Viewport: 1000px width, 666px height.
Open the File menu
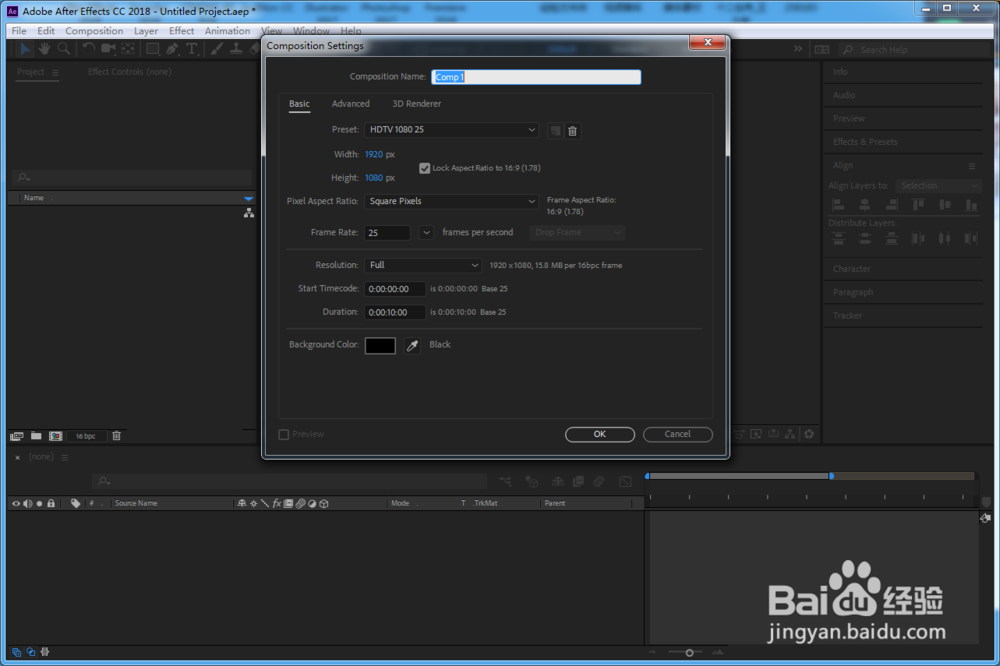point(19,31)
